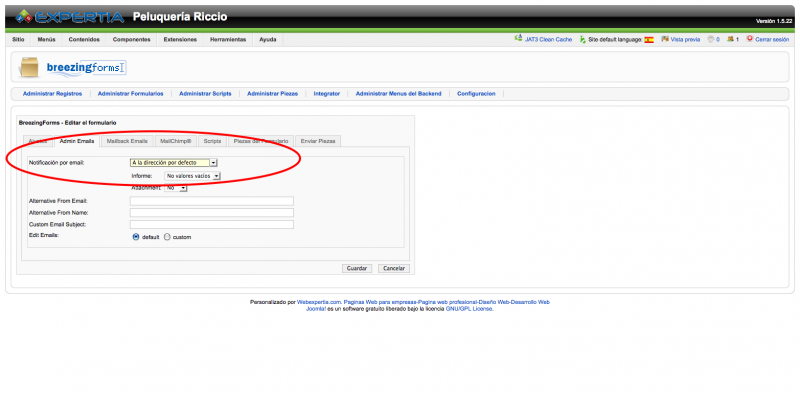Click the Vista previa link text
This screenshot has width=800, height=399.
pyautogui.click(x=685, y=40)
